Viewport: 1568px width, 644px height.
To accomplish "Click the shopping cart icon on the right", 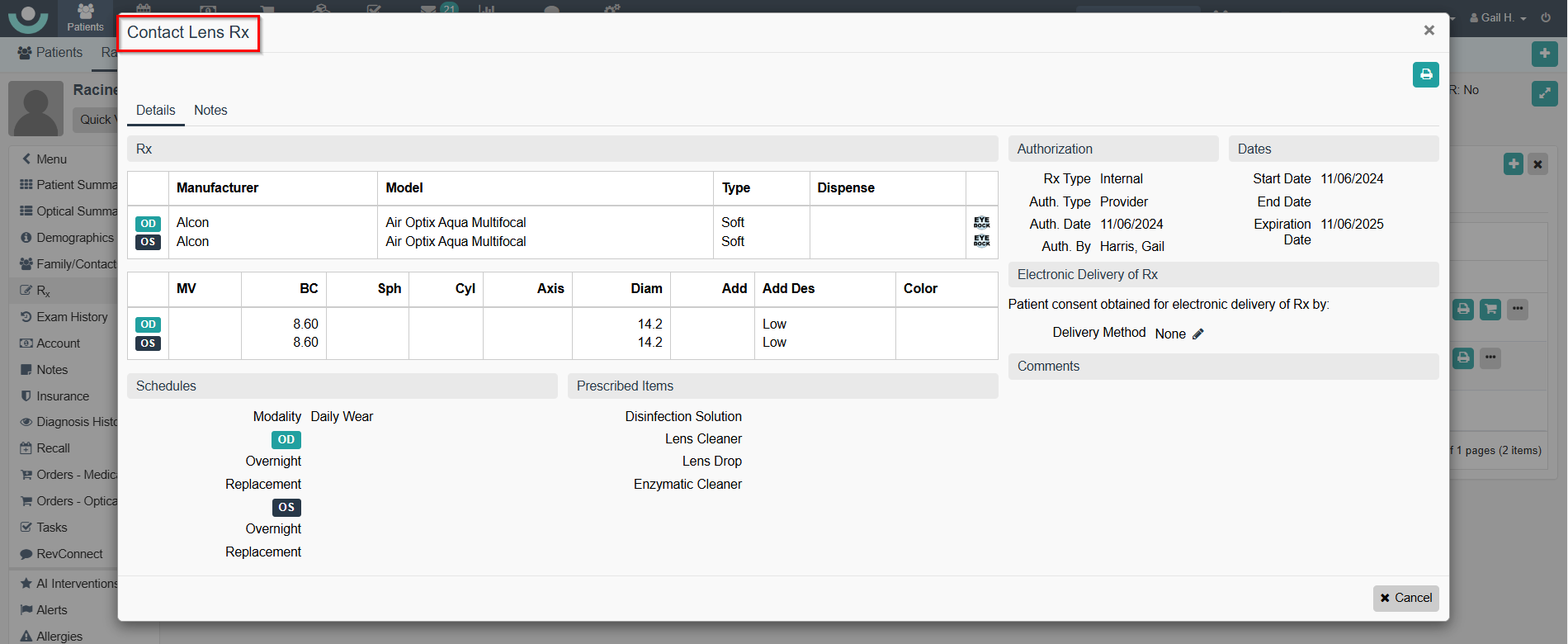I will pos(1490,310).
